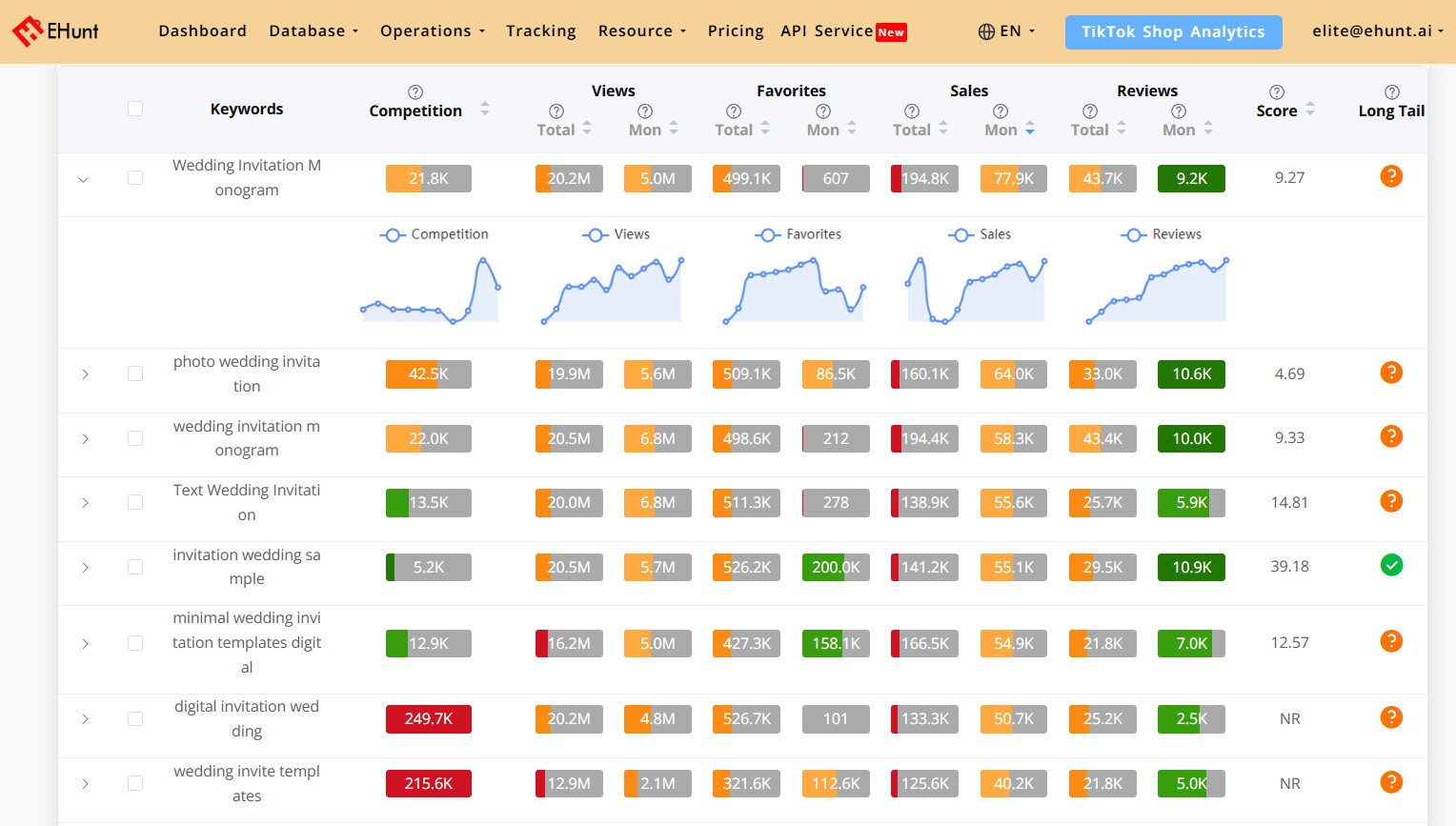
Task: Click the Sales chart legend label
Action: click(980, 234)
